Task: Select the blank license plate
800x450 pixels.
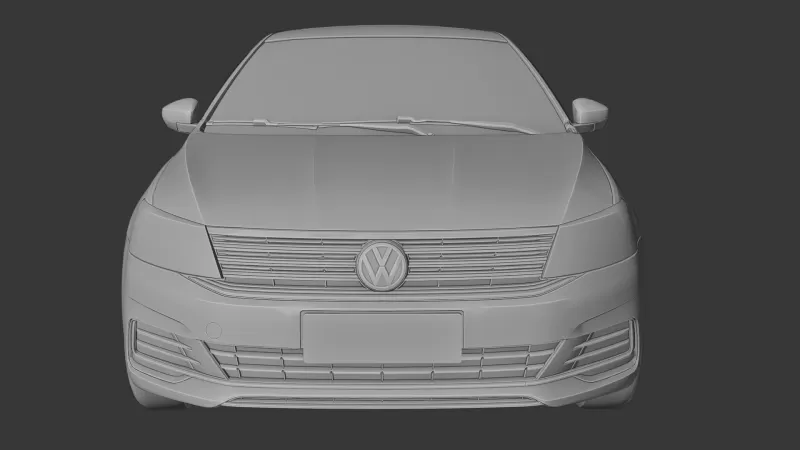Action: pos(382,337)
